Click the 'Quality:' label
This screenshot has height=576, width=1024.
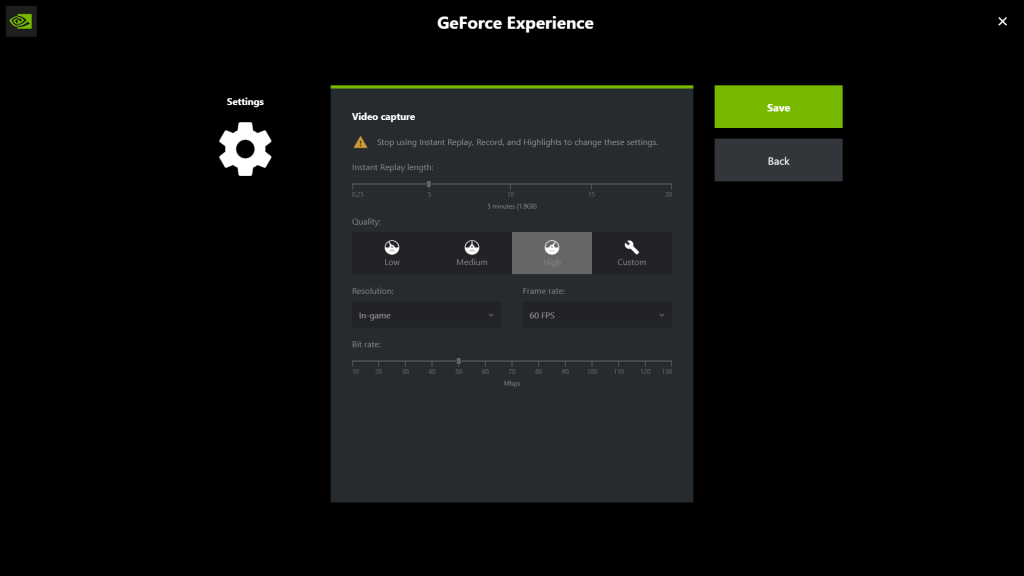(x=366, y=221)
